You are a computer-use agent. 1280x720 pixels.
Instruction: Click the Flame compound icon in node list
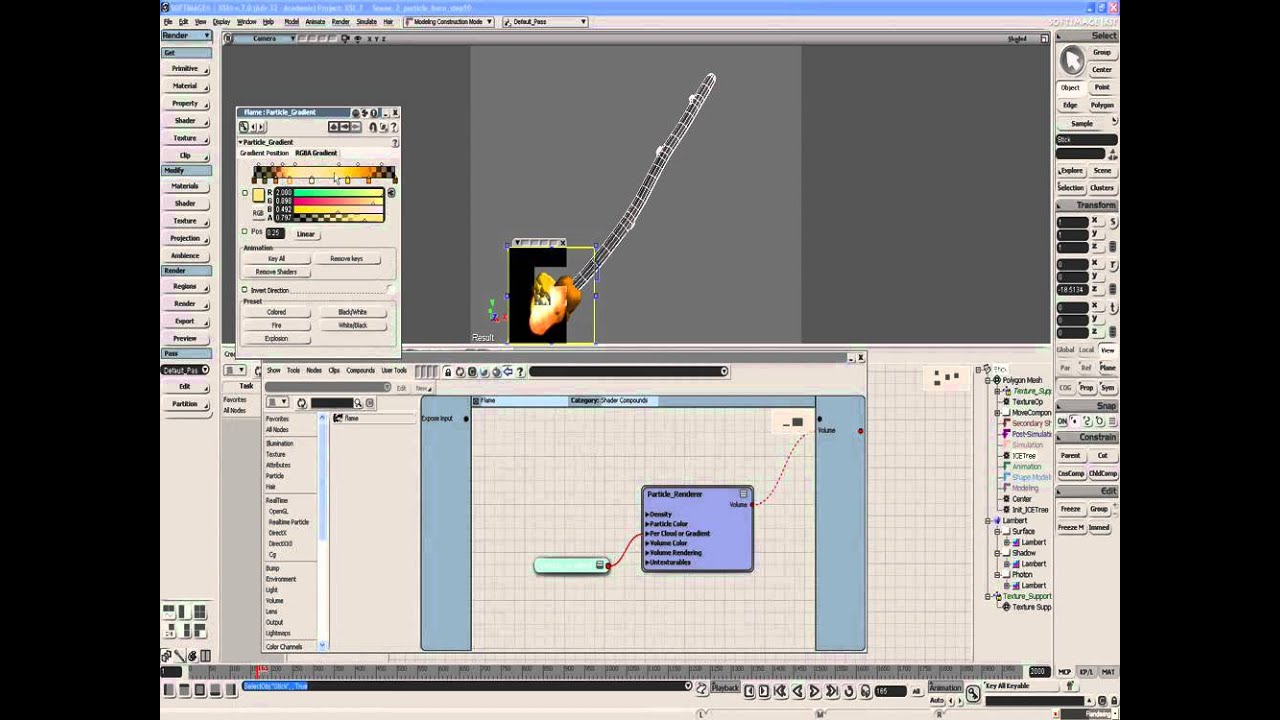tap(337, 418)
